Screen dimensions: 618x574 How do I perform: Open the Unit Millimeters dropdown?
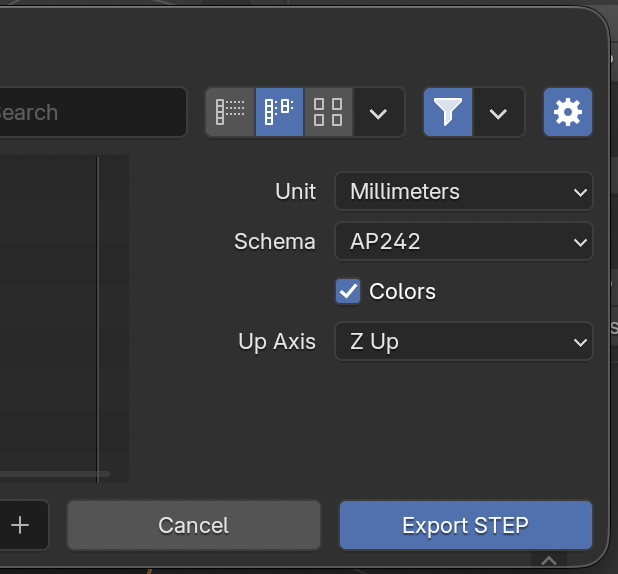[x=464, y=192]
